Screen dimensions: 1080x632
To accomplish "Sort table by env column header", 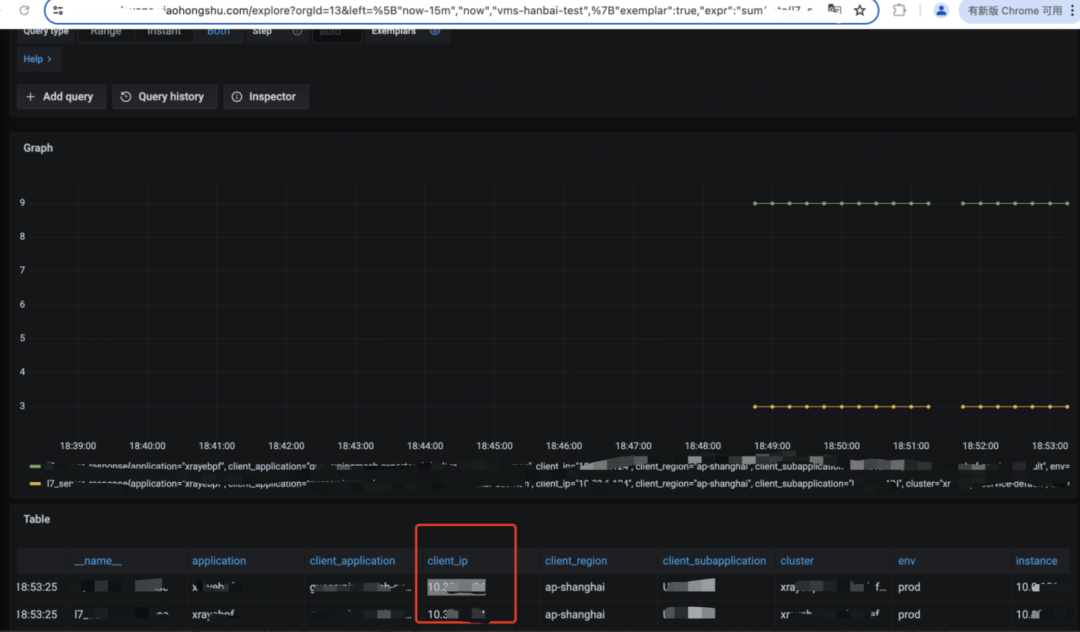I will pyautogui.click(x=906, y=561).
